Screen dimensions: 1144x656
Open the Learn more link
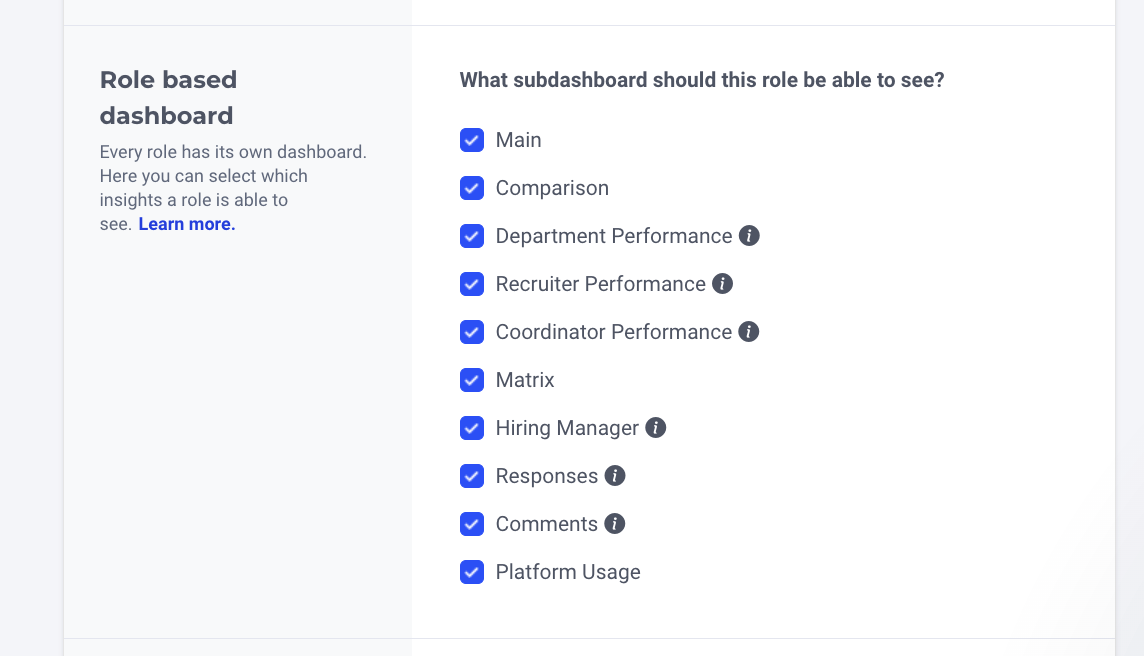pos(187,224)
